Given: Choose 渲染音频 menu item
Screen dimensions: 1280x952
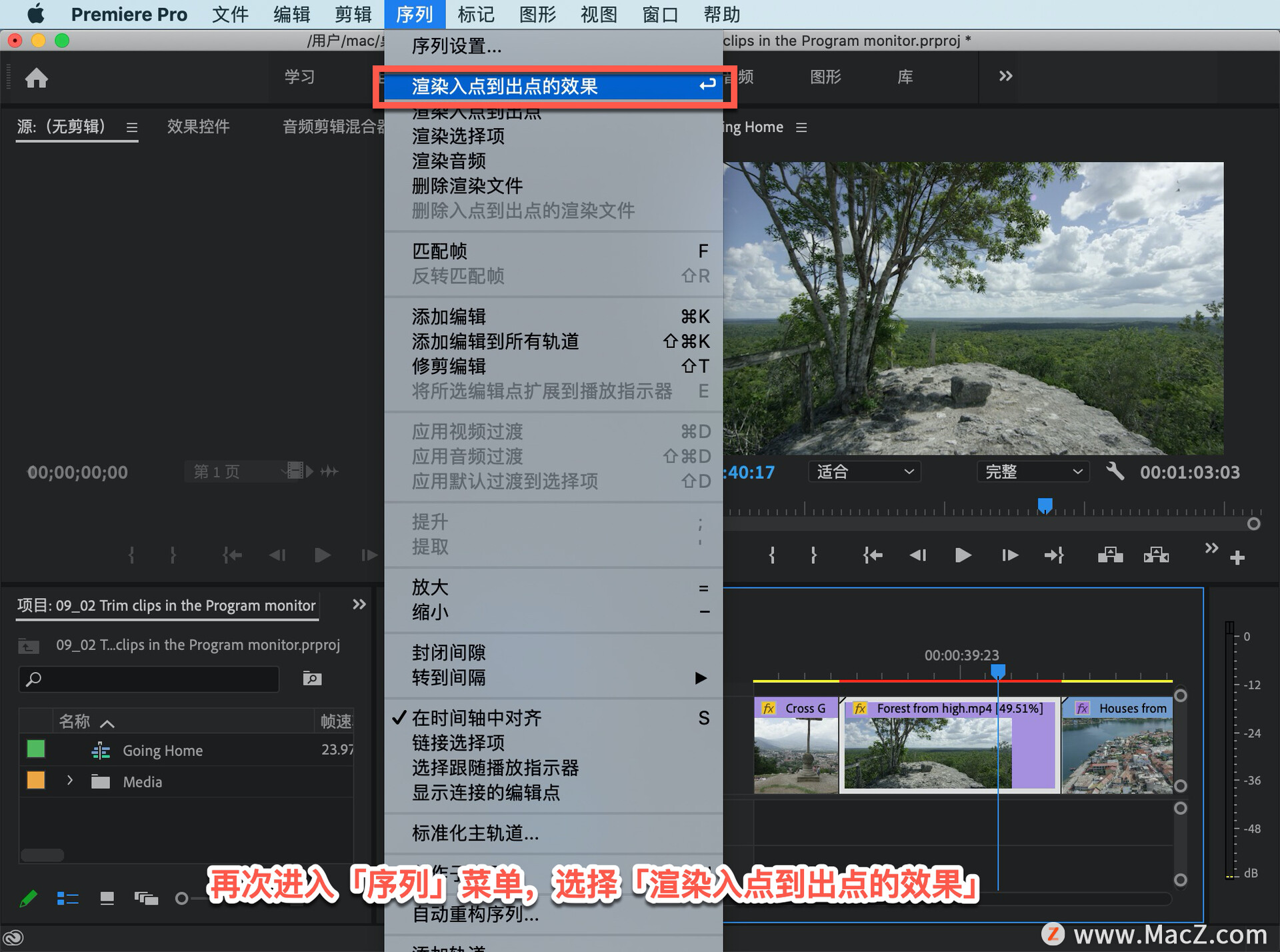Looking at the screenshot, I should (x=553, y=161).
